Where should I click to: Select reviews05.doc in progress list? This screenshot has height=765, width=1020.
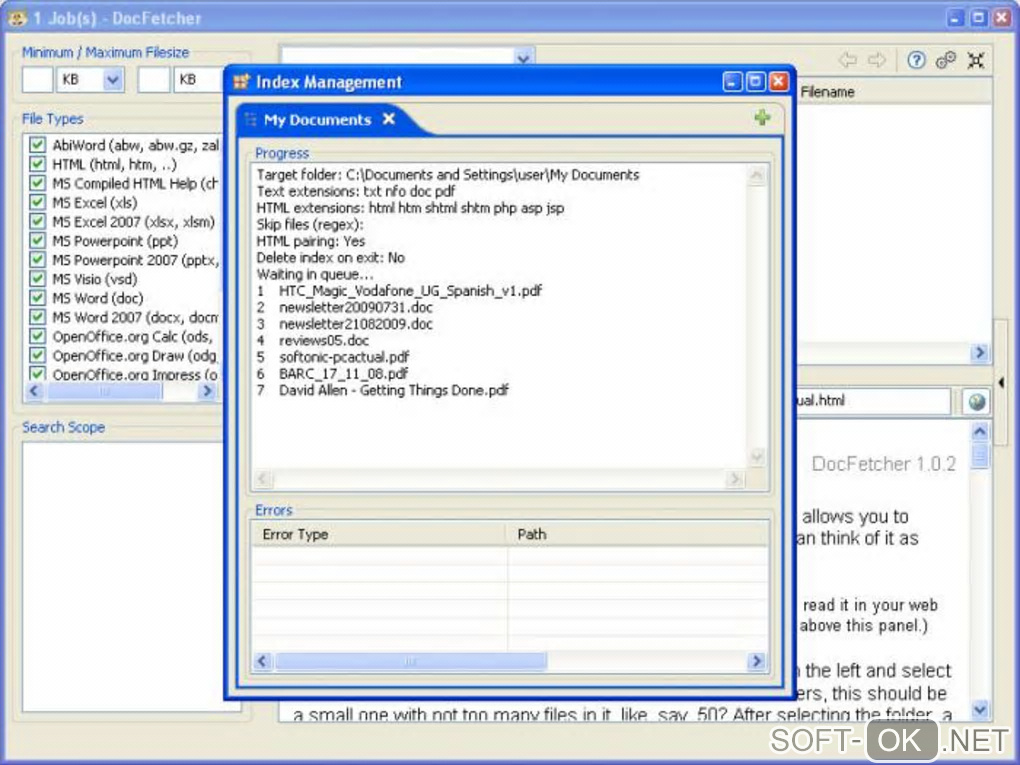323,340
